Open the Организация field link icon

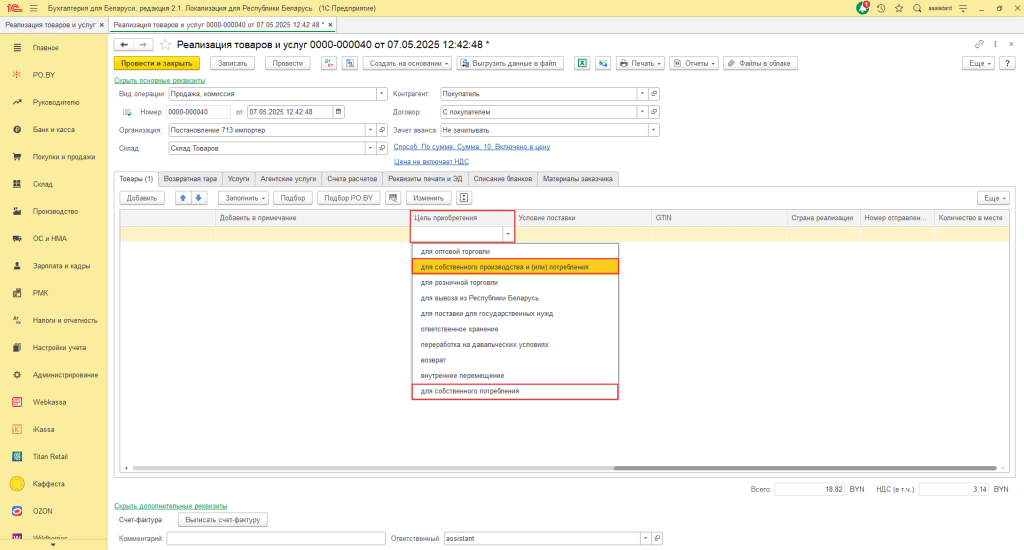pos(382,130)
